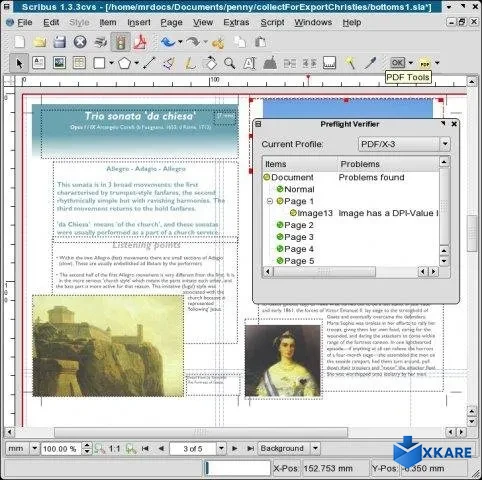Toggle the Select Item arrow tool
This screenshot has height=480, width=482.
(x=19, y=63)
